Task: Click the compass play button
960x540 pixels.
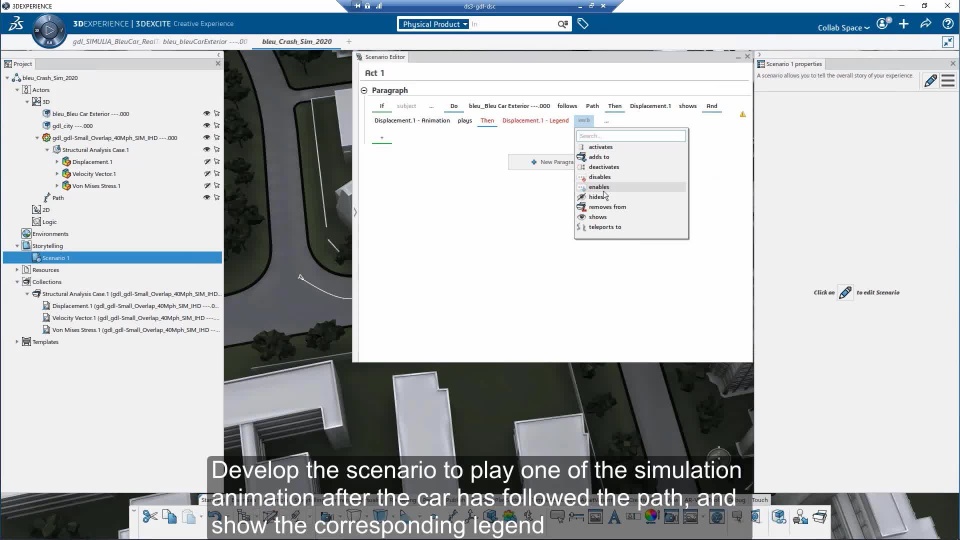Action: 49,29
